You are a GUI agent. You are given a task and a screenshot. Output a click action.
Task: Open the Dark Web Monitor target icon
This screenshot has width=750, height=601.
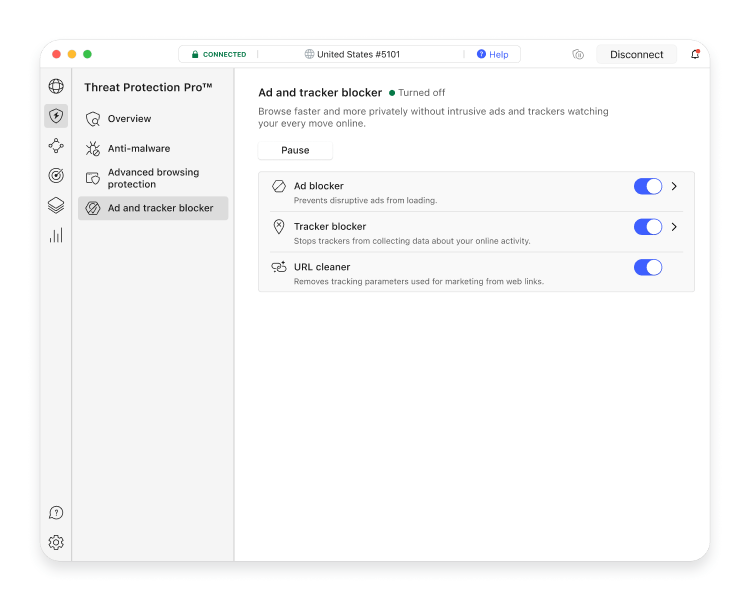[x=56, y=175]
